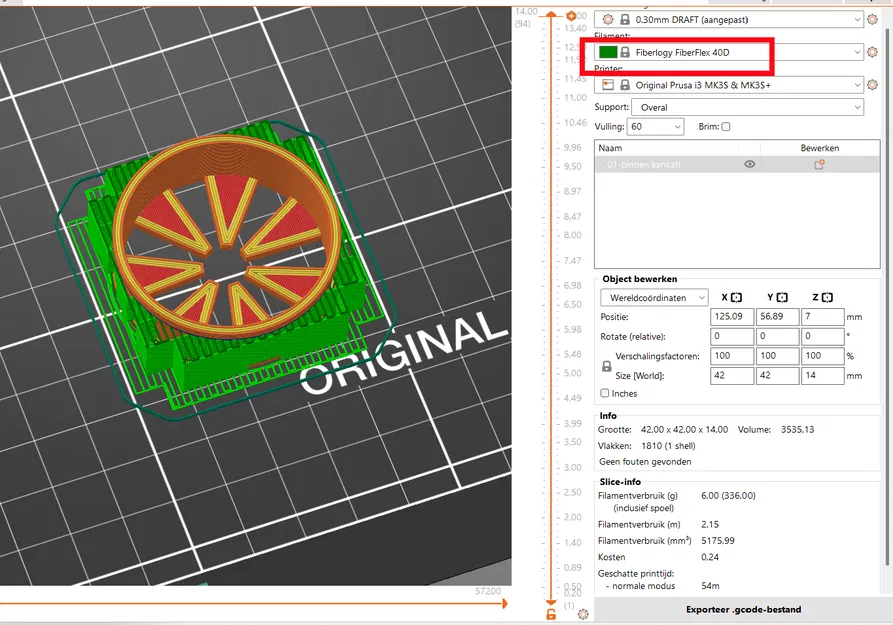
Task: Click the 'Geen fouten gevonden' text
Action: click(645, 462)
